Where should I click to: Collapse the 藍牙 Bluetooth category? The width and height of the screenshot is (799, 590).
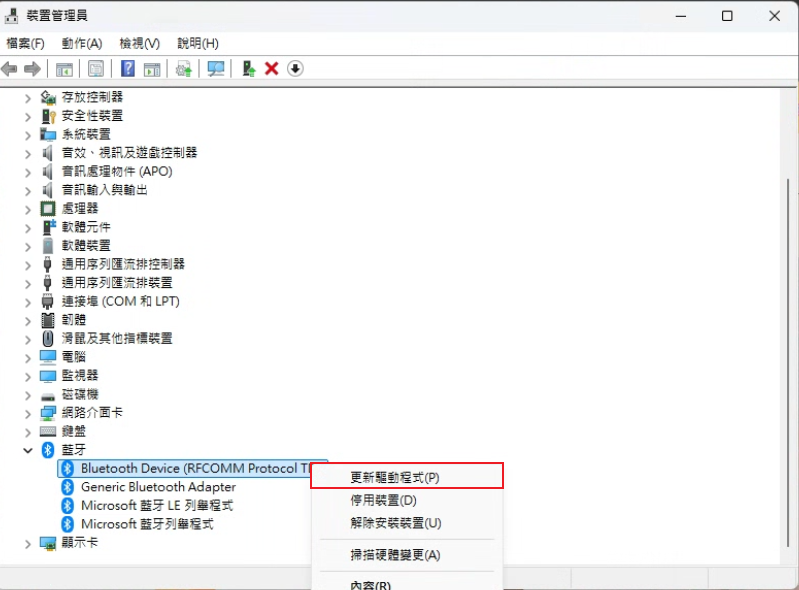coord(28,450)
